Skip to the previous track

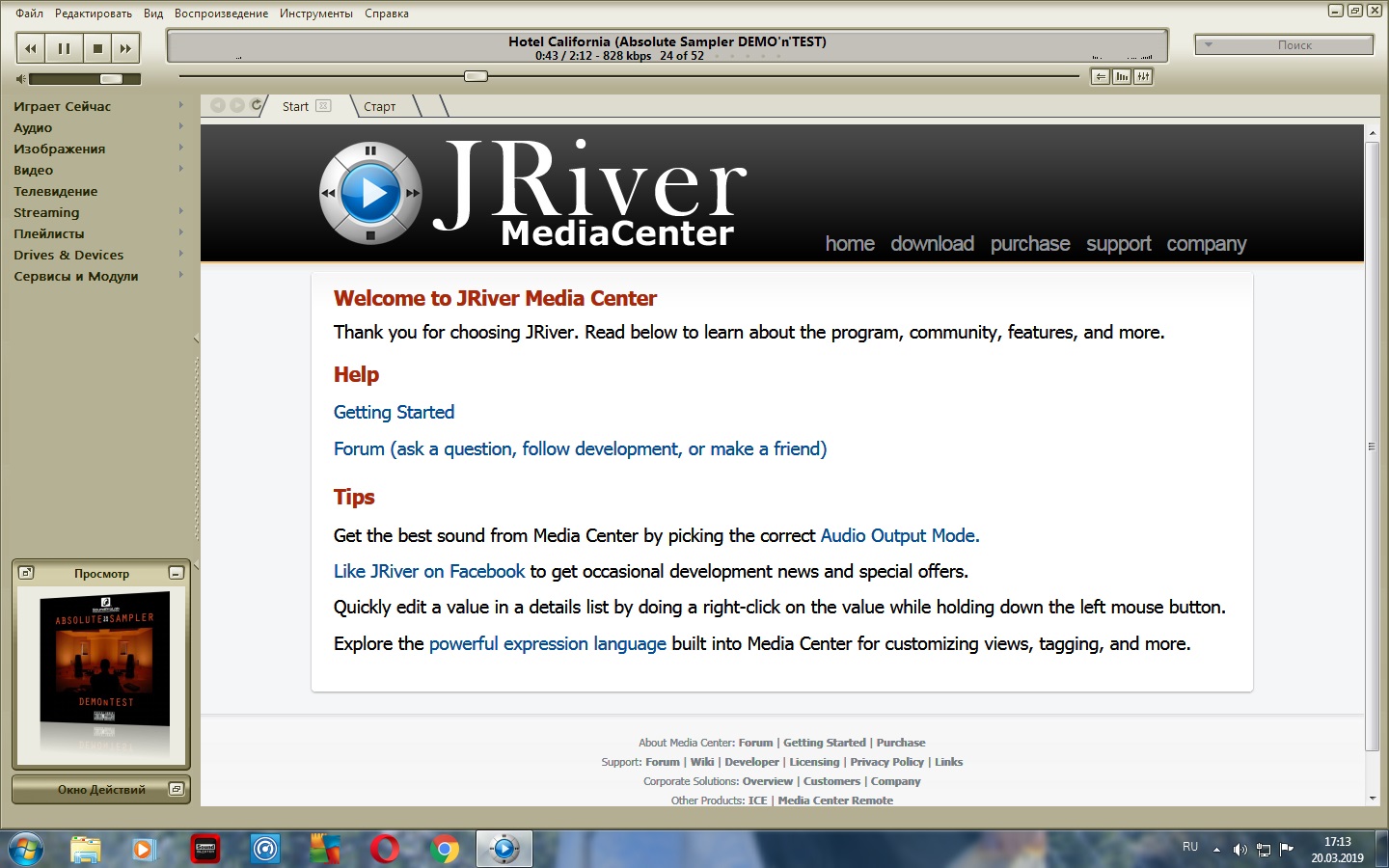pos(31,48)
